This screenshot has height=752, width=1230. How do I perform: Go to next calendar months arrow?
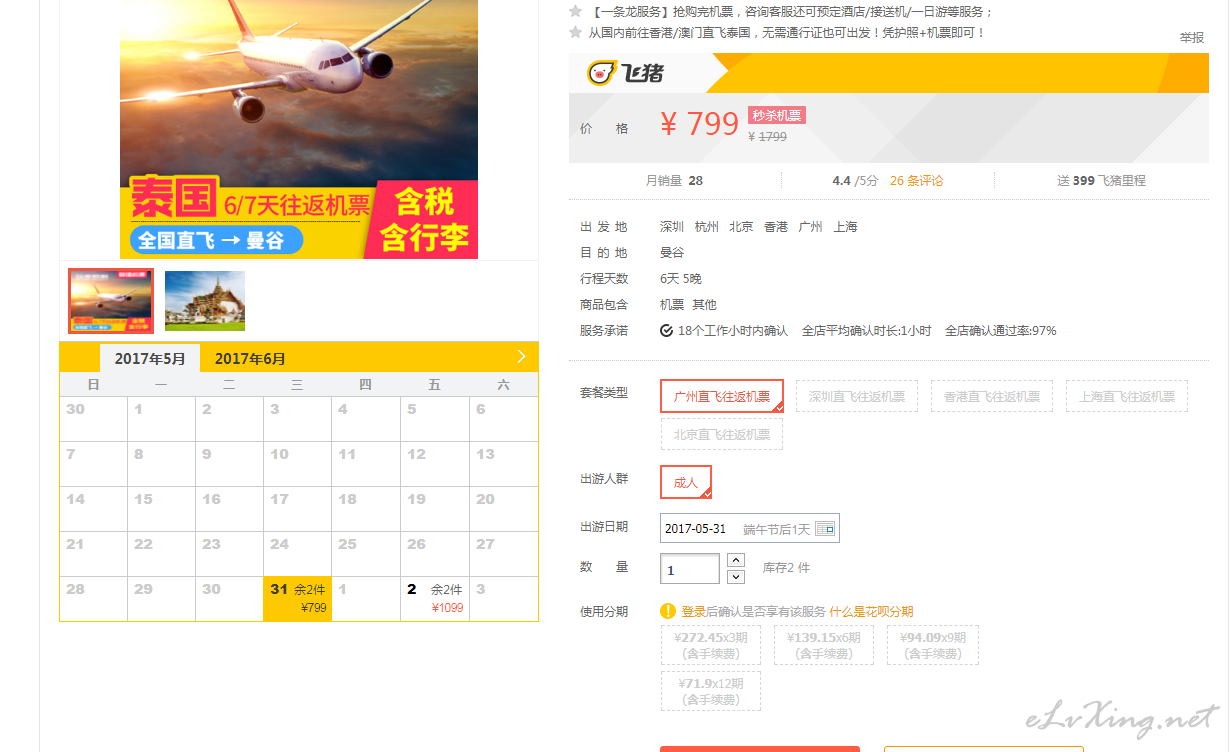[x=521, y=357]
